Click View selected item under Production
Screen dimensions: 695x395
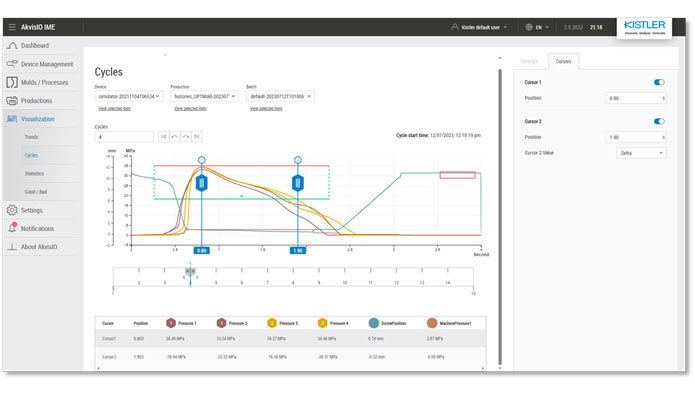tap(190, 109)
